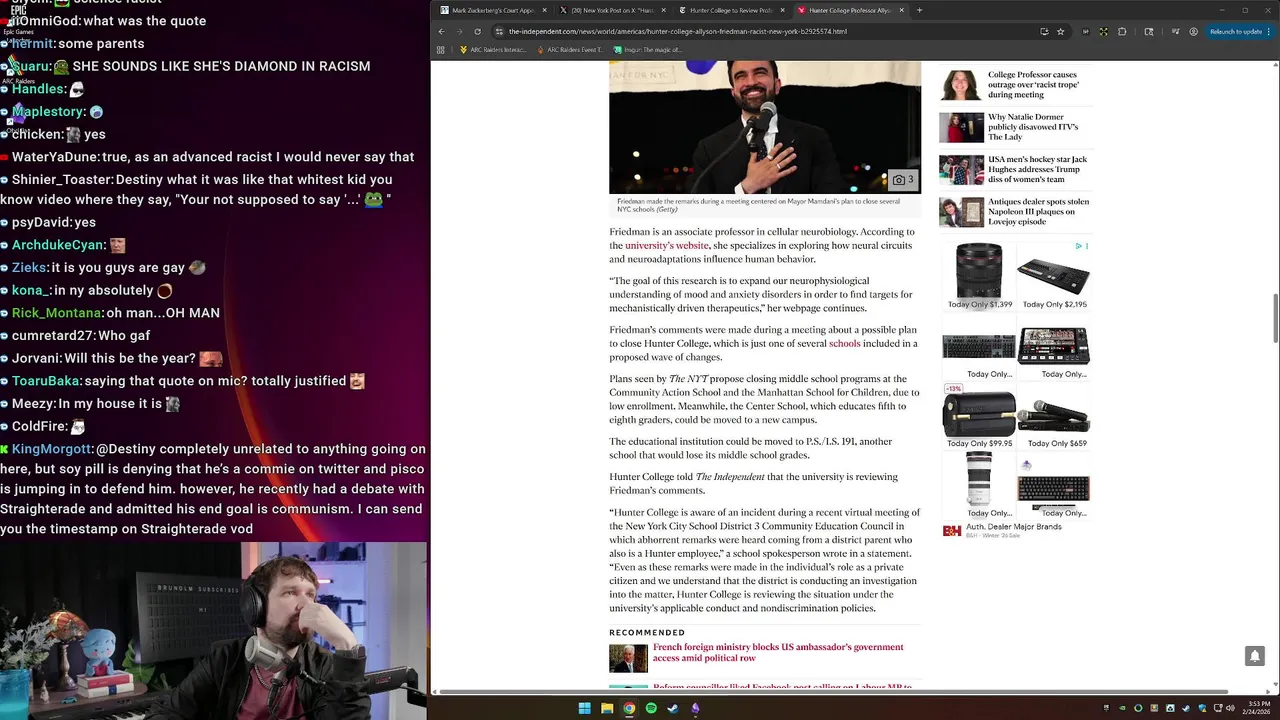Image resolution: width=1280 pixels, height=720 pixels.
Task: Open the browser extensions puzzle icon
Action: [x=1121, y=31]
